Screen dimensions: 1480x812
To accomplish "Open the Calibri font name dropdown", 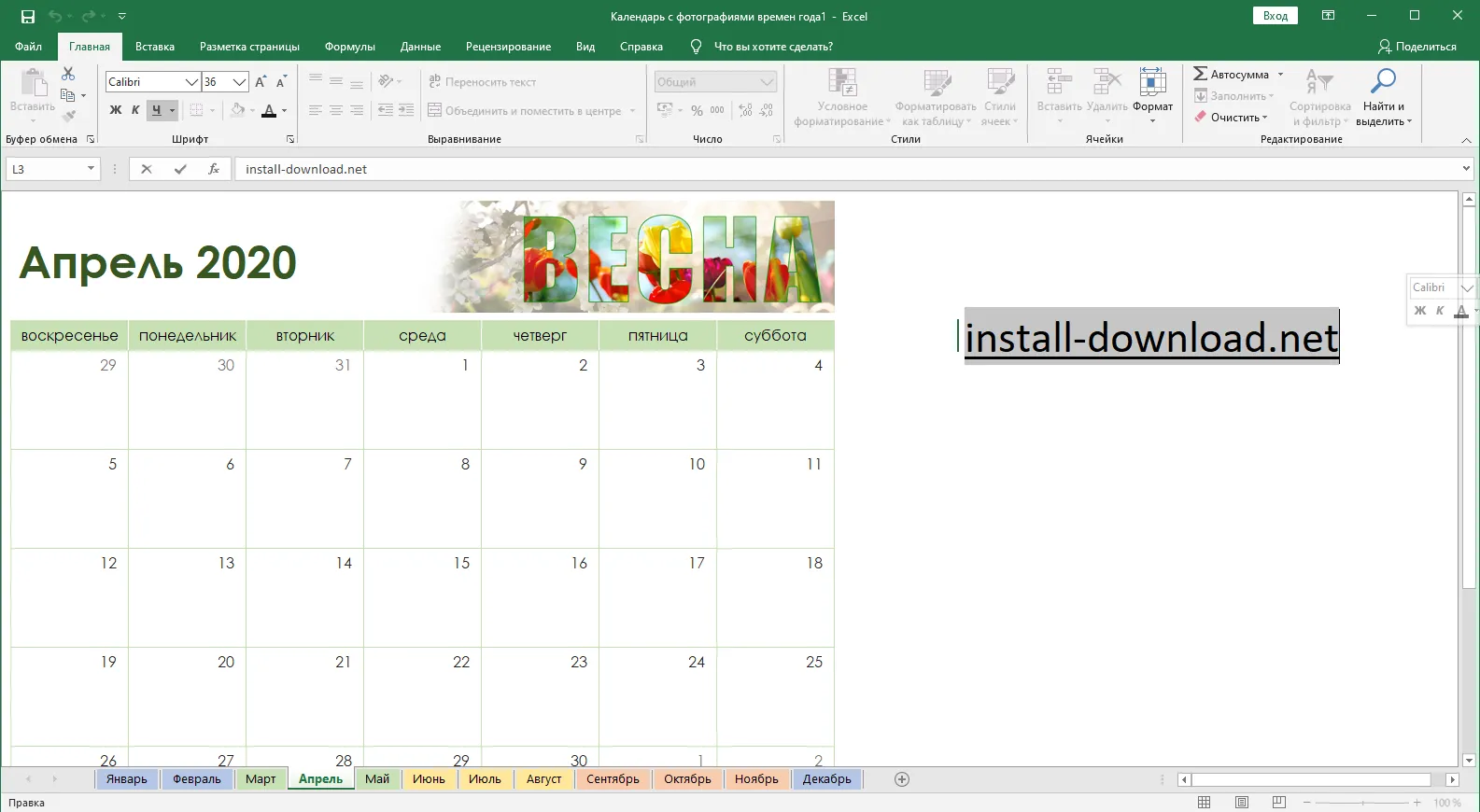I will (191, 82).
